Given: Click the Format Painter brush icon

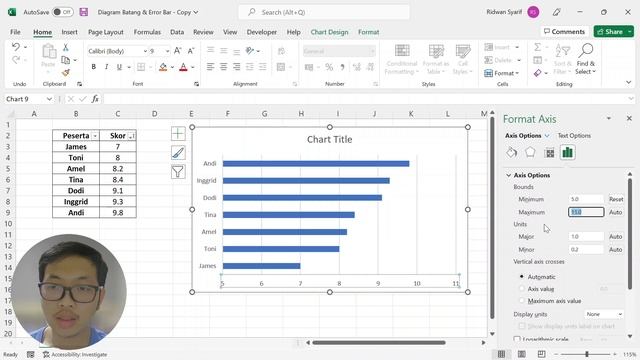Looking at the screenshot, I should coord(65,73).
